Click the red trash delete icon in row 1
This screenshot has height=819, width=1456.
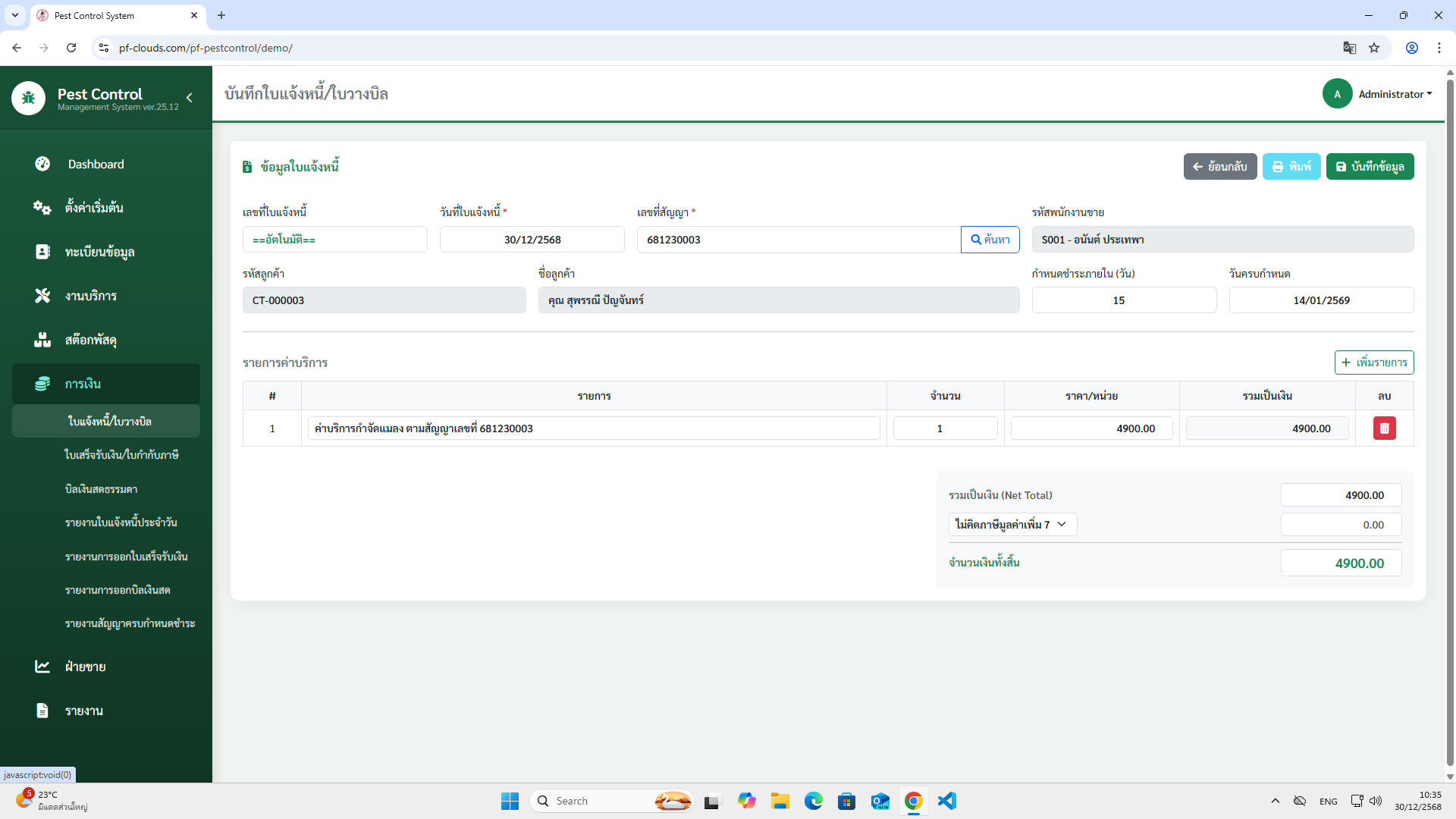pyautogui.click(x=1384, y=428)
